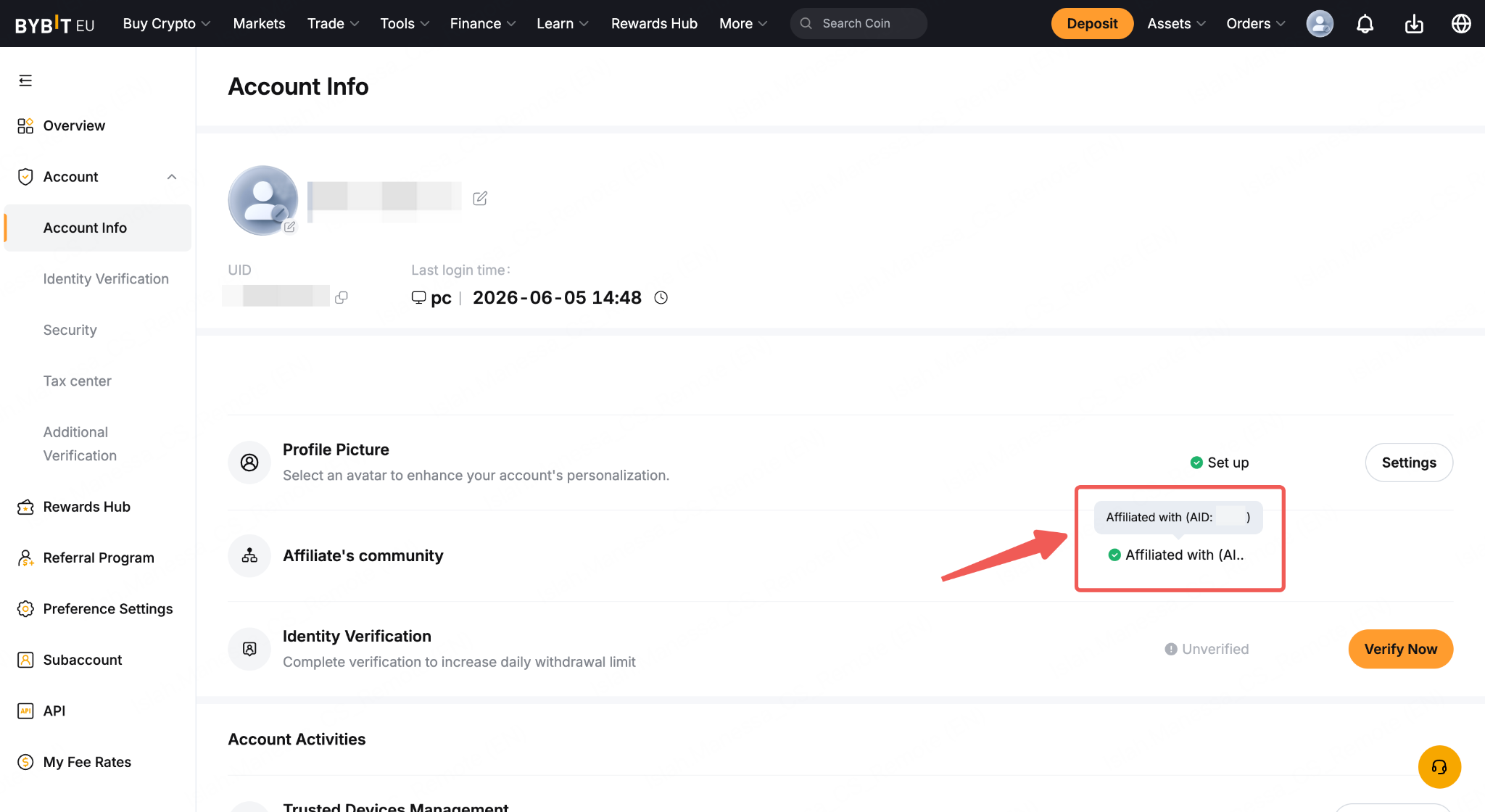
Task: Go to Markets in top navigation
Action: (x=259, y=24)
